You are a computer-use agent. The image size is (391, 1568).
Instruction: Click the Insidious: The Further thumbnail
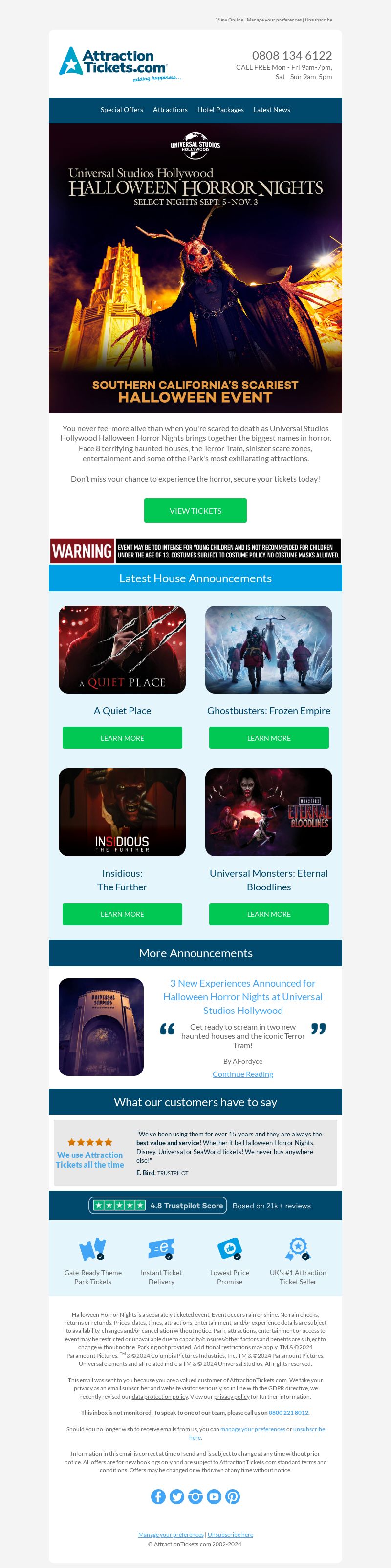pyautogui.click(x=122, y=812)
